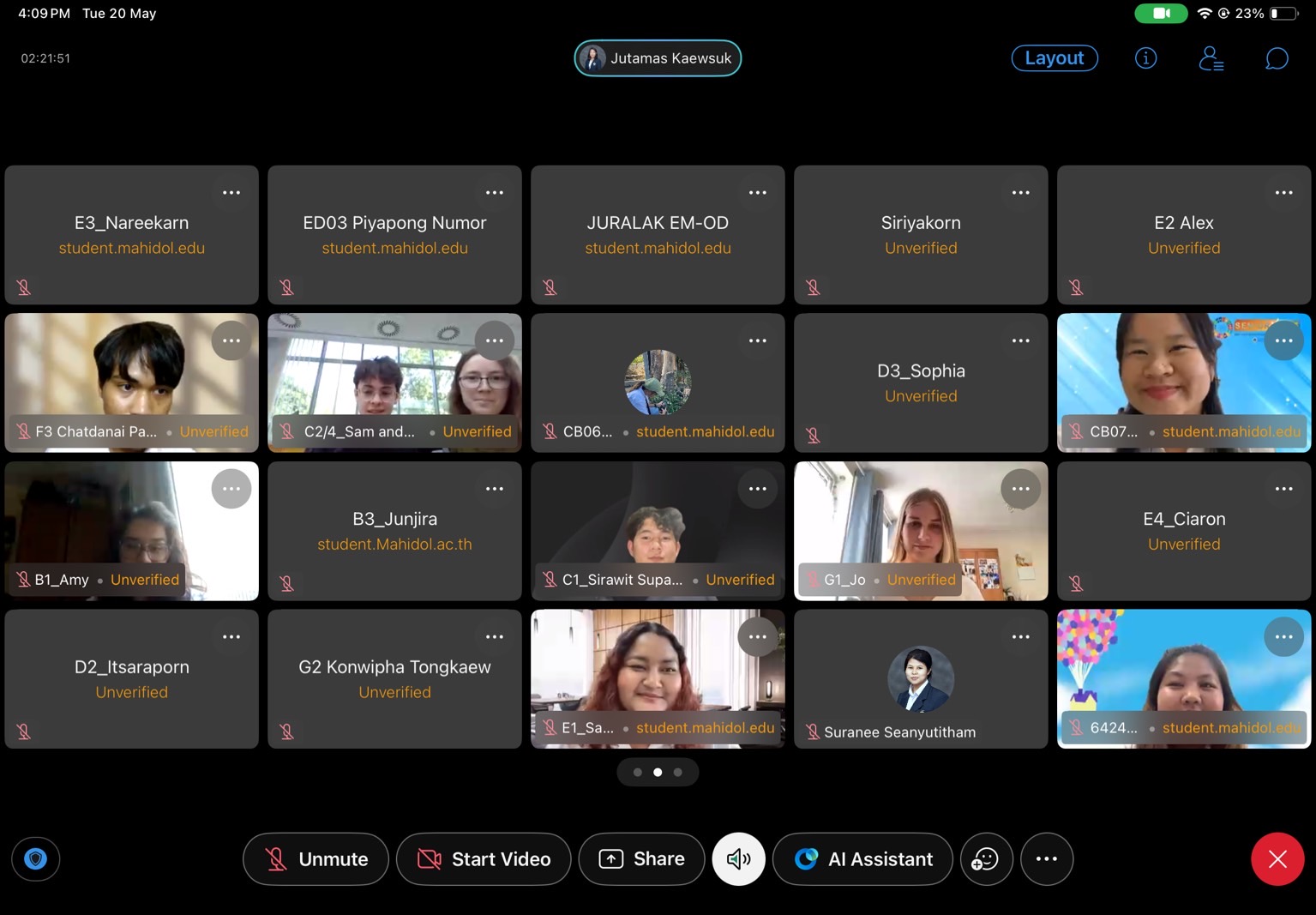The height and width of the screenshot is (915, 1316).
Task: Open options menu on E3_Nareekarn tile
Action: pyautogui.click(x=231, y=193)
